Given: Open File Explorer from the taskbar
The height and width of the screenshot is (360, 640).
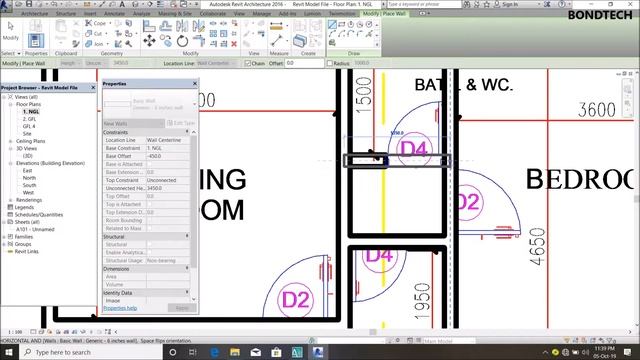Looking at the screenshot, I should point(235,352).
